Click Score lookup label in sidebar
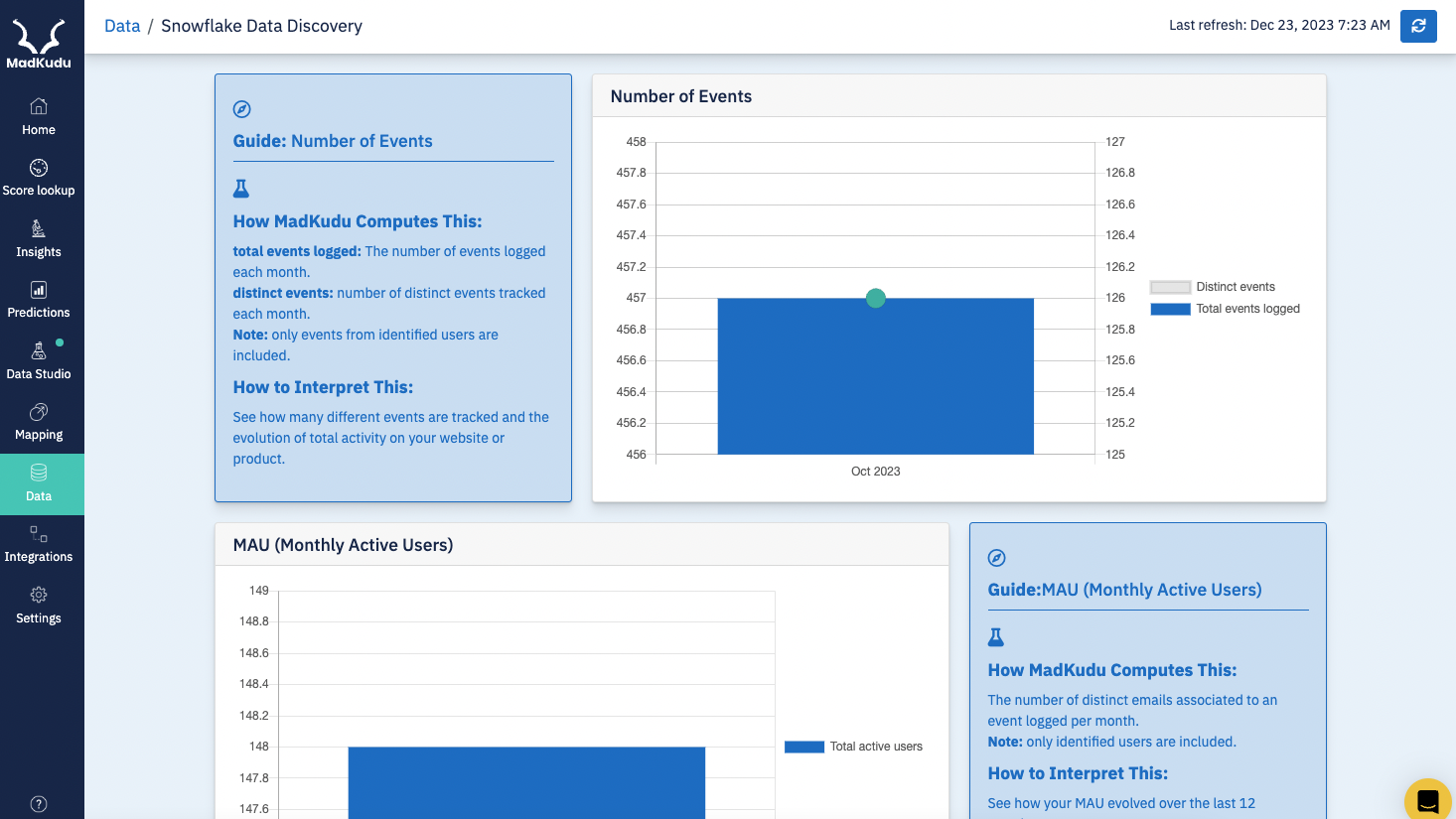The width and height of the screenshot is (1456, 819). (39, 191)
